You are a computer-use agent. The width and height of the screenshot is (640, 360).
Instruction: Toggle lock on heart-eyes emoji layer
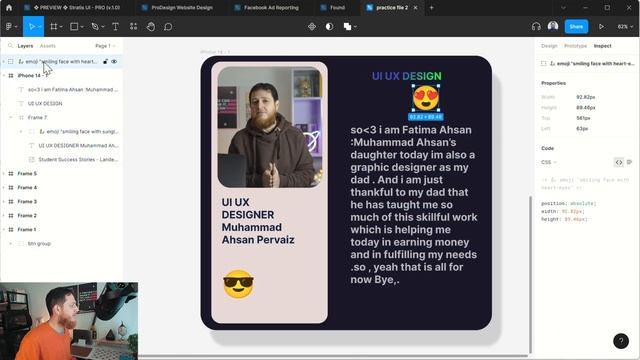(x=105, y=62)
